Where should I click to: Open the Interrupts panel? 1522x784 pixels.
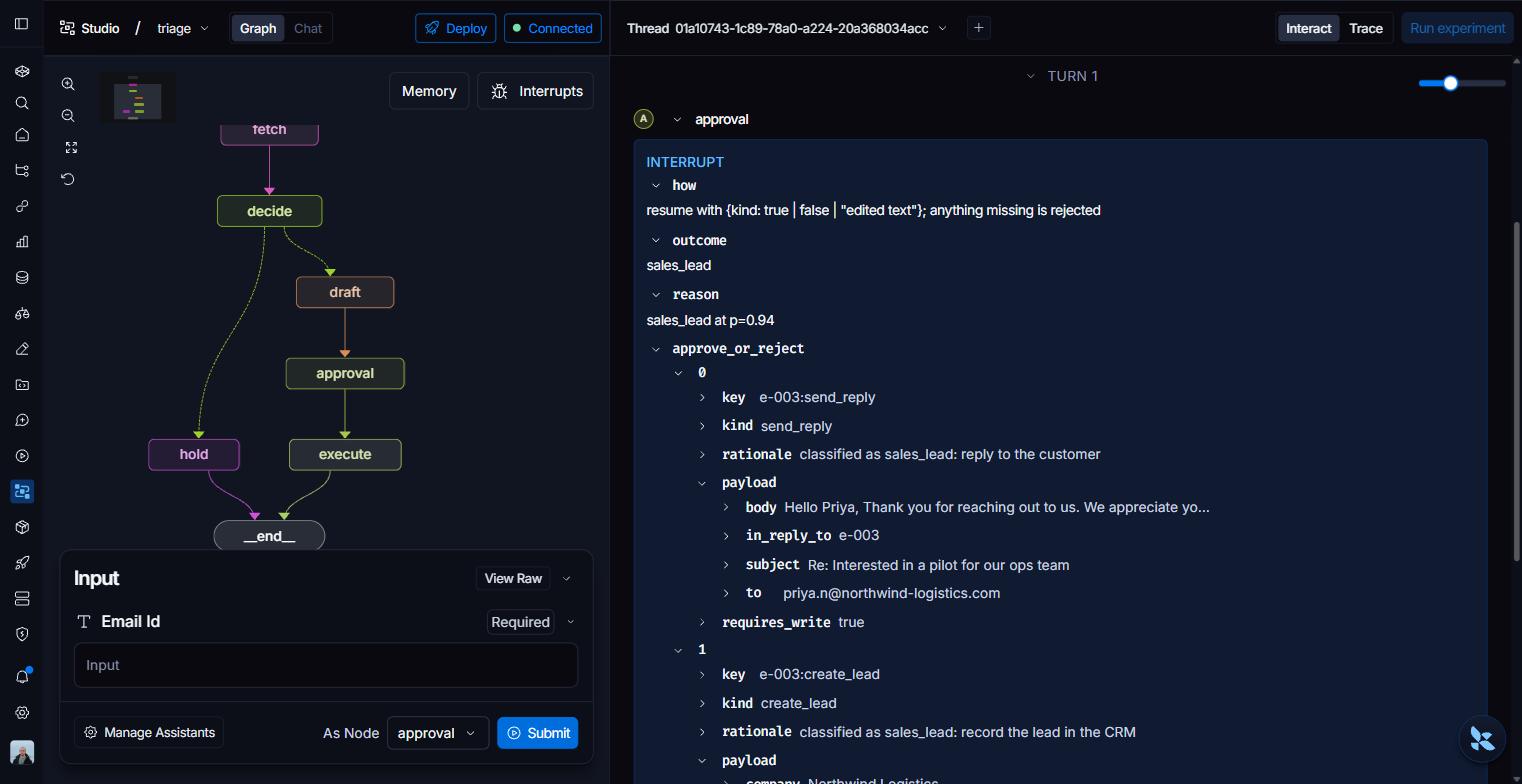pyautogui.click(x=536, y=91)
